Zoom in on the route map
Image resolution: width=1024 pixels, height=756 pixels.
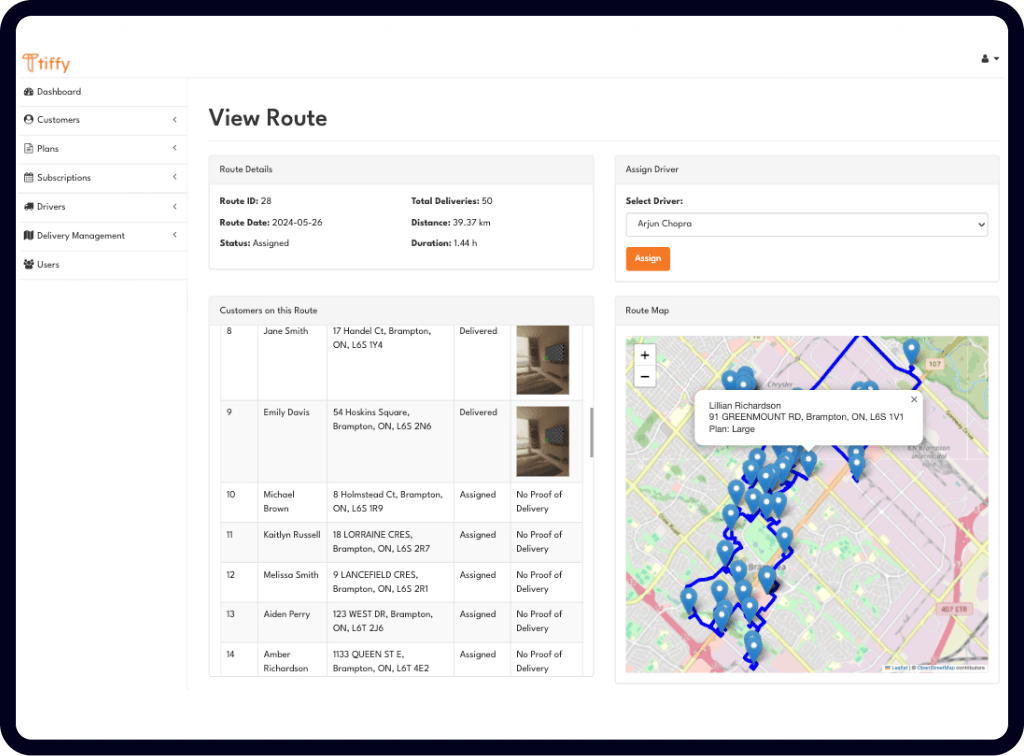click(x=645, y=355)
